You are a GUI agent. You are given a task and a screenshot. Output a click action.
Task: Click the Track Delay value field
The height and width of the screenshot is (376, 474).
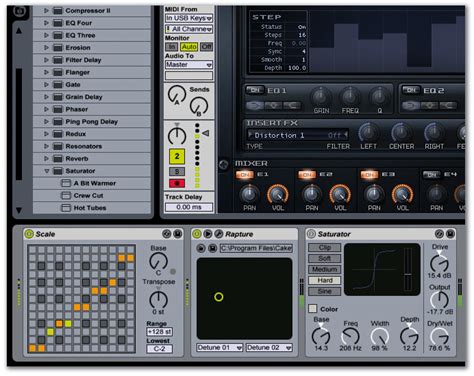[189, 207]
